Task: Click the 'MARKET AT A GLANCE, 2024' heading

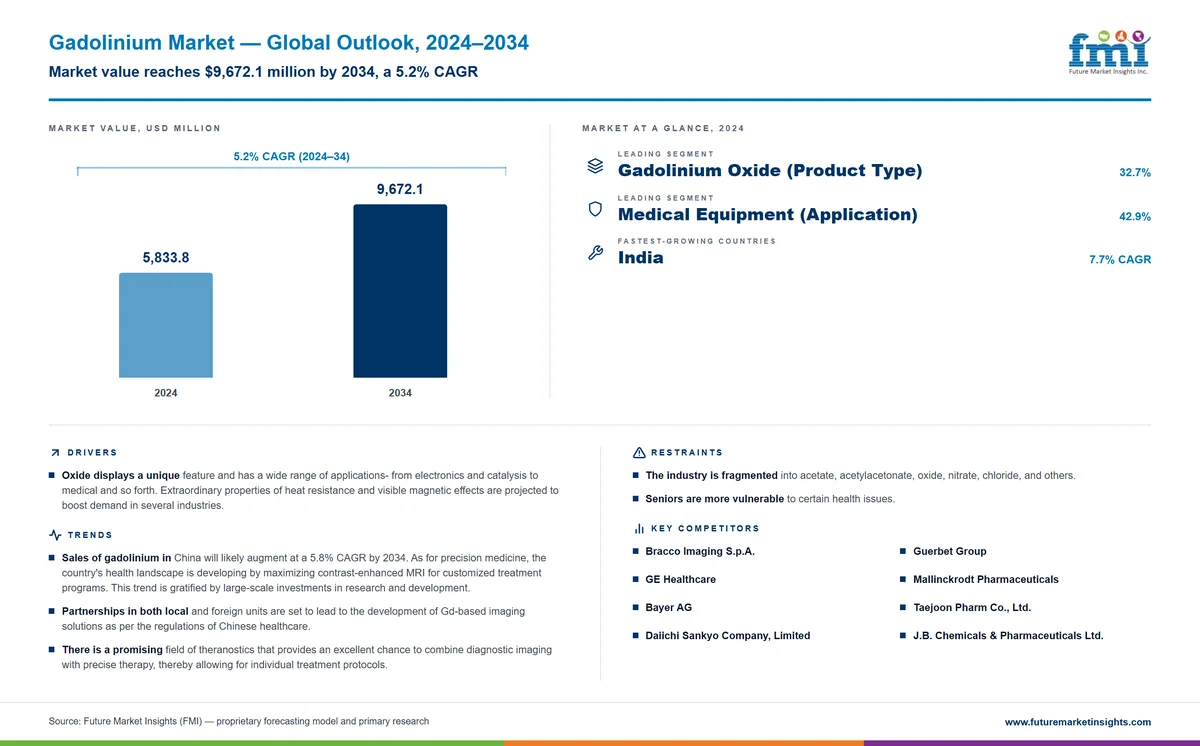Action: point(663,129)
